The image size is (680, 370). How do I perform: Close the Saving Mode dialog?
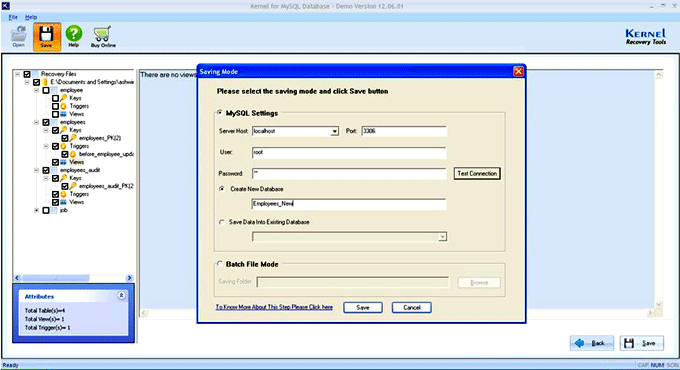tap(518, 72)
